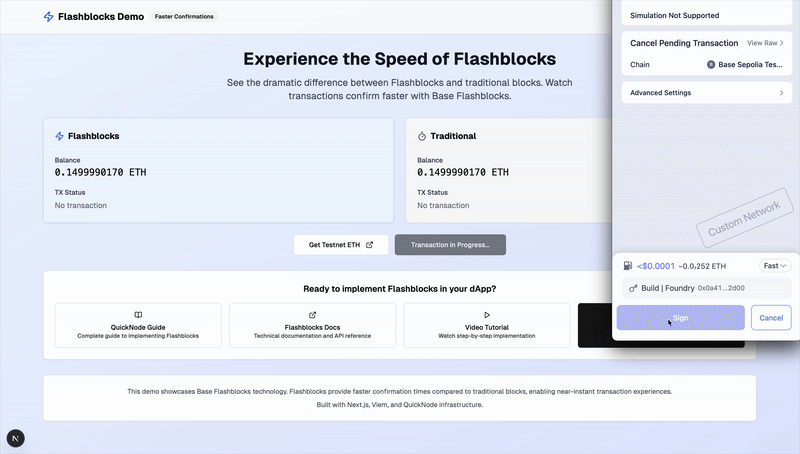Click the stopwatch icon next to Traditional

422,136
